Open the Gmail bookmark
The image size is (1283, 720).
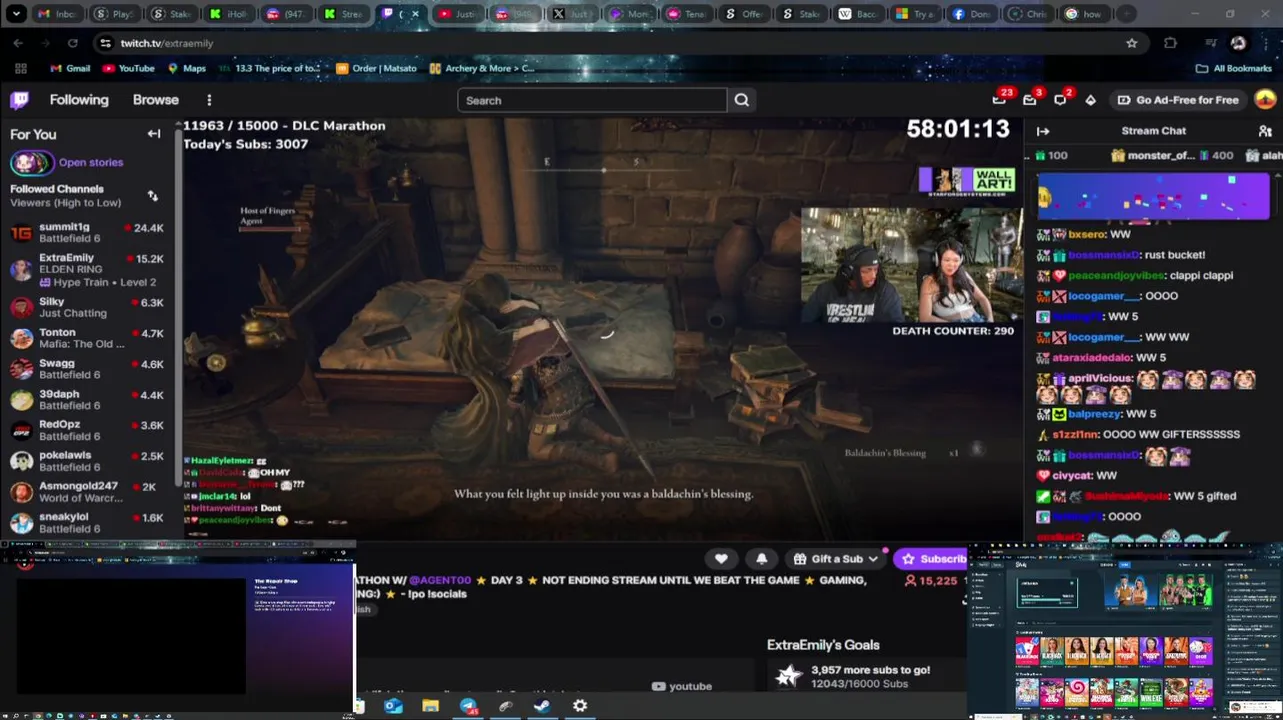coord(70,68)
